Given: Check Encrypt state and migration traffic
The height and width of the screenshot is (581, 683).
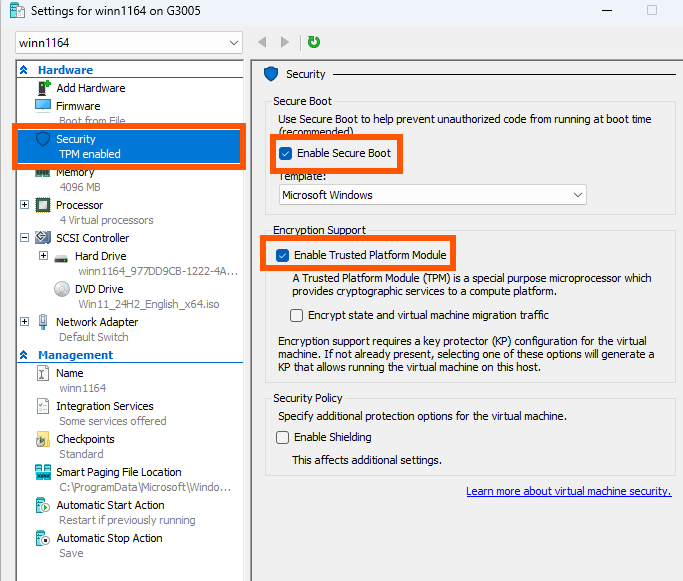Looking at the screenshot, I should point(297,315).
